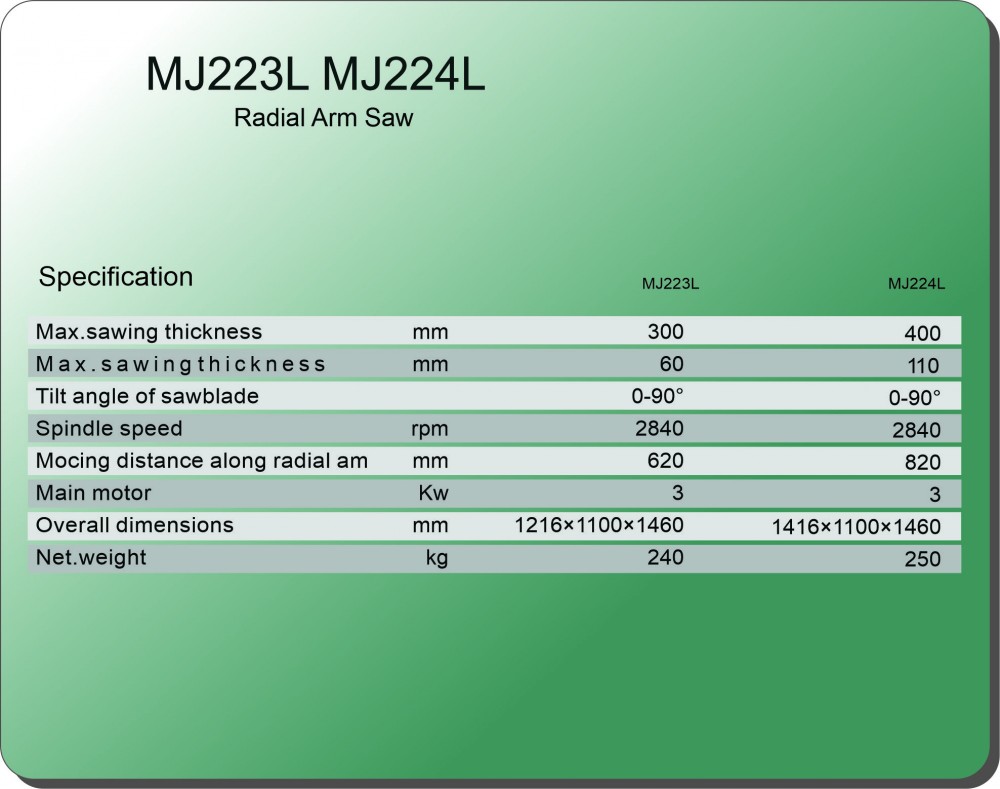Click the 0-90° value in MJ223L column
This screenshot has height=789, width=1000.
[x=657, y=396]
